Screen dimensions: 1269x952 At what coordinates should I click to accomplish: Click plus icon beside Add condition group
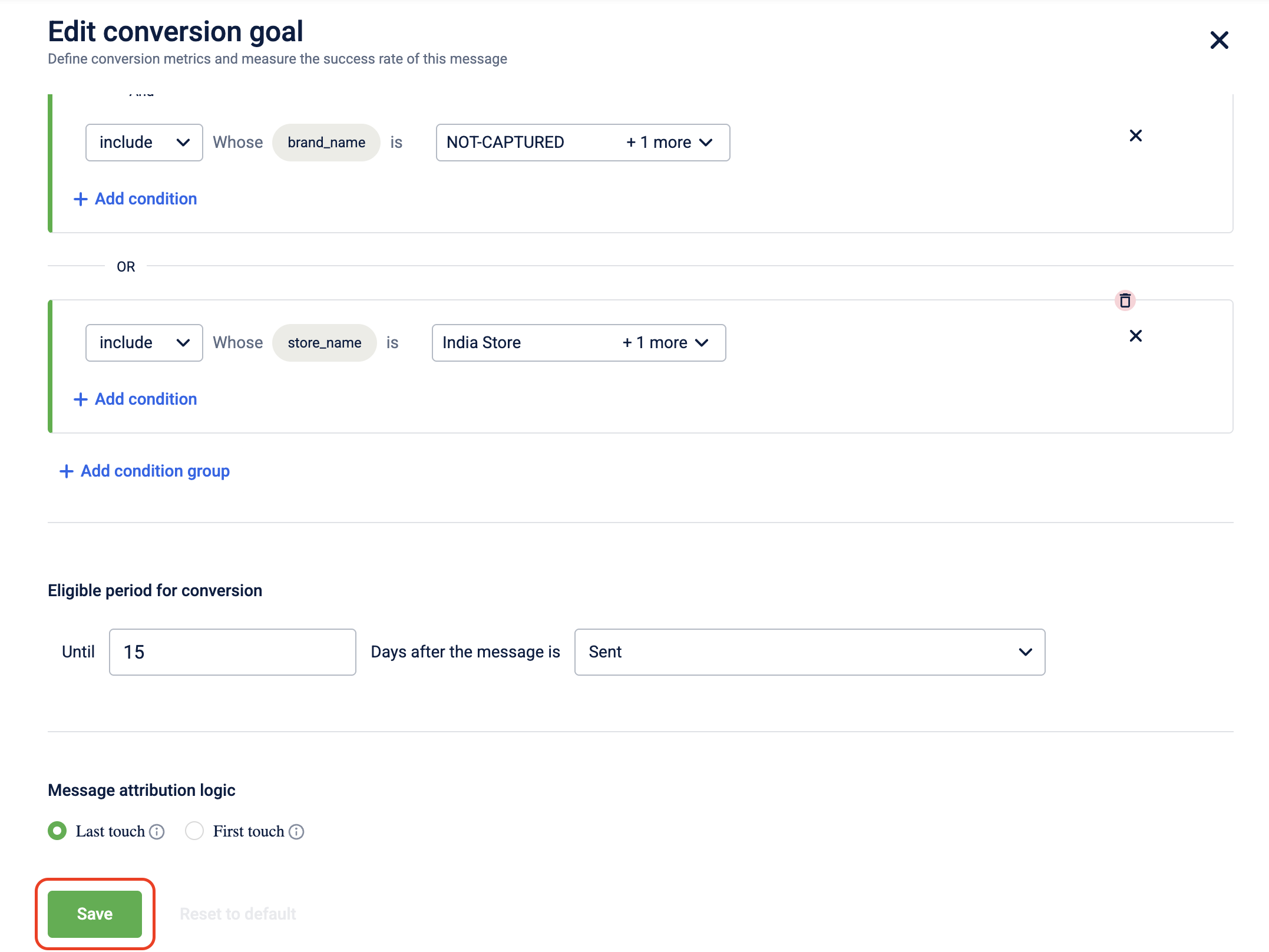pos(67,471)
